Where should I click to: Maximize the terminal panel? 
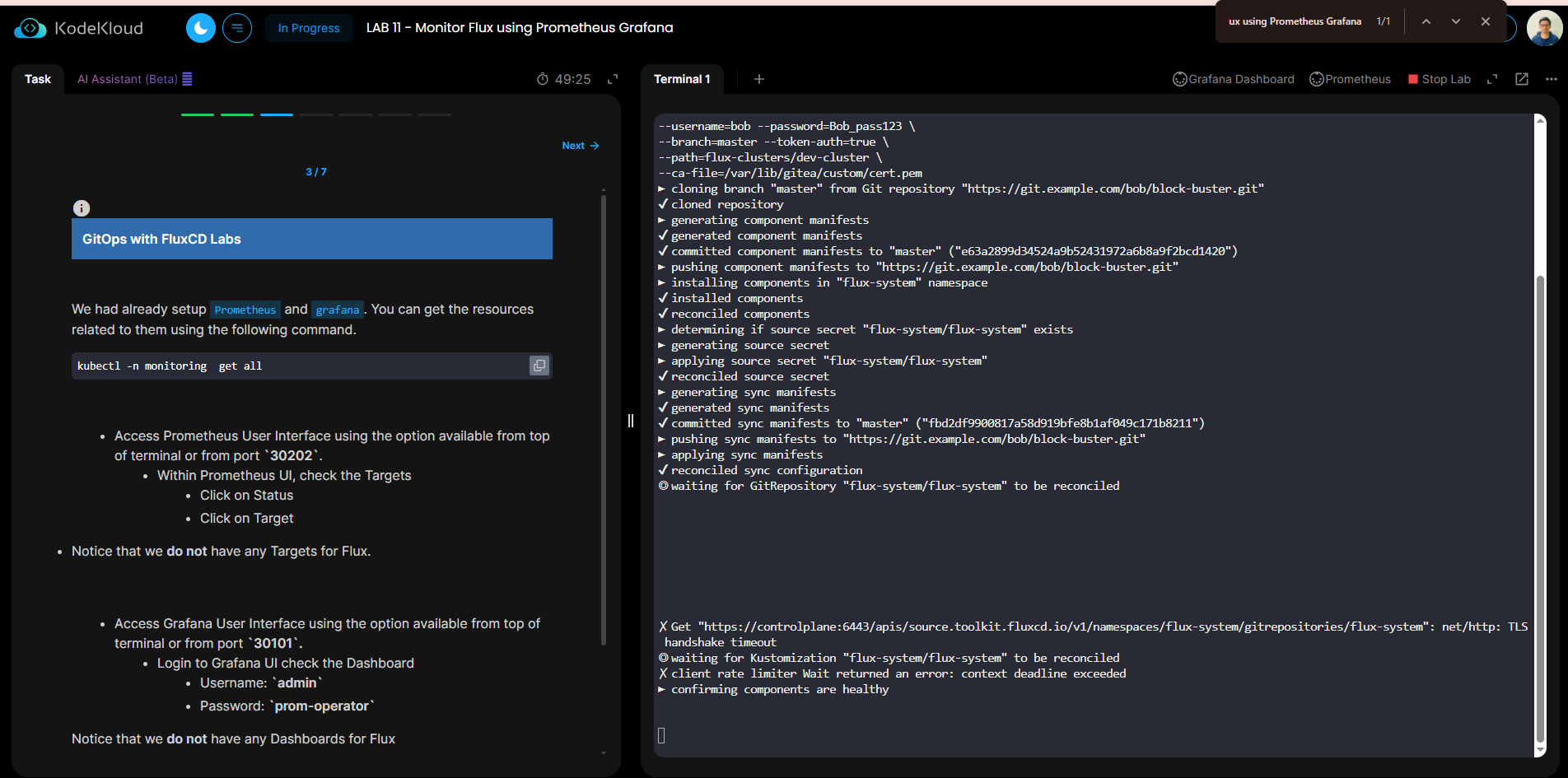[x=1492, y=79]
